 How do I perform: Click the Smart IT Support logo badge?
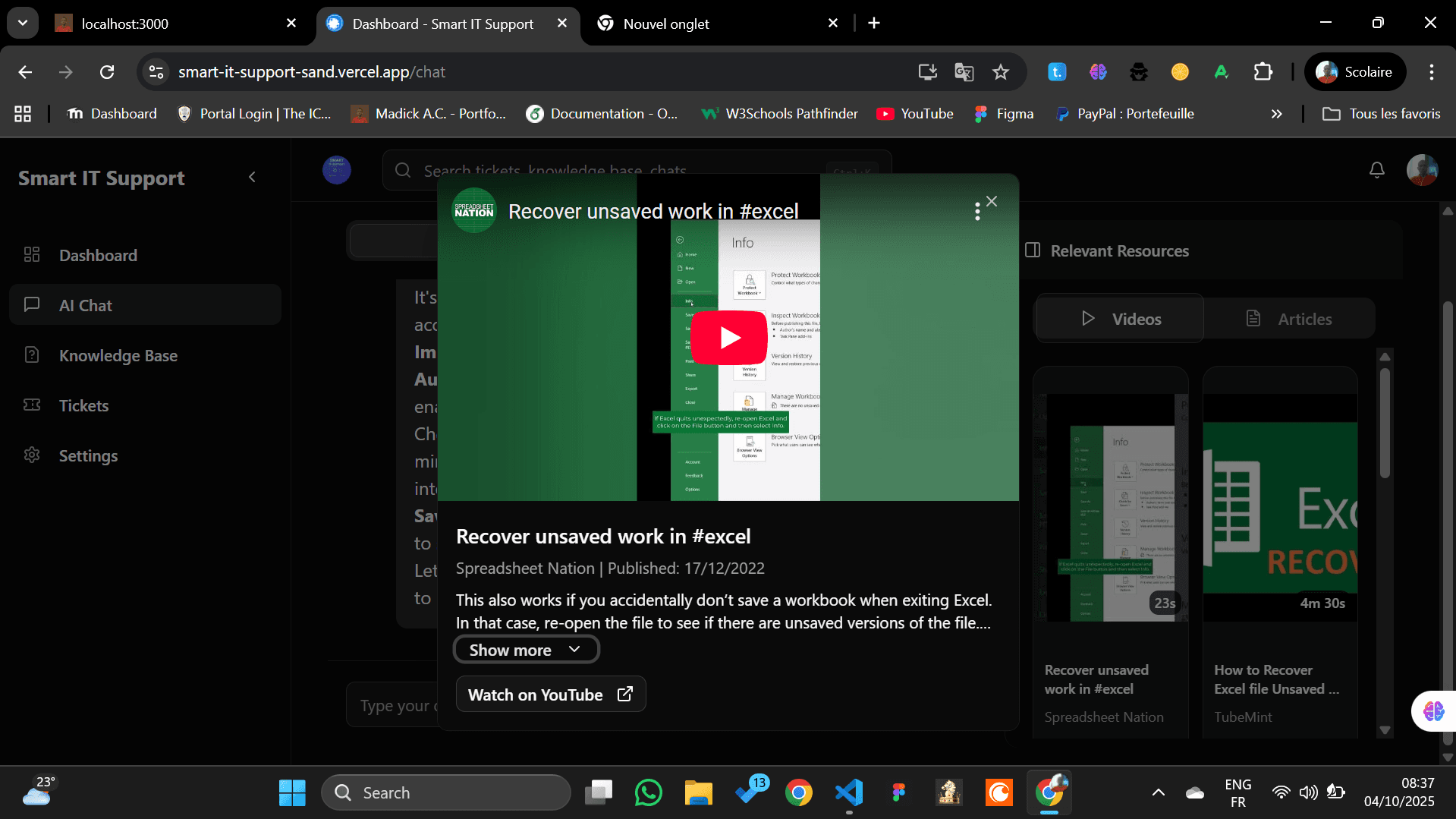[337, 170]
